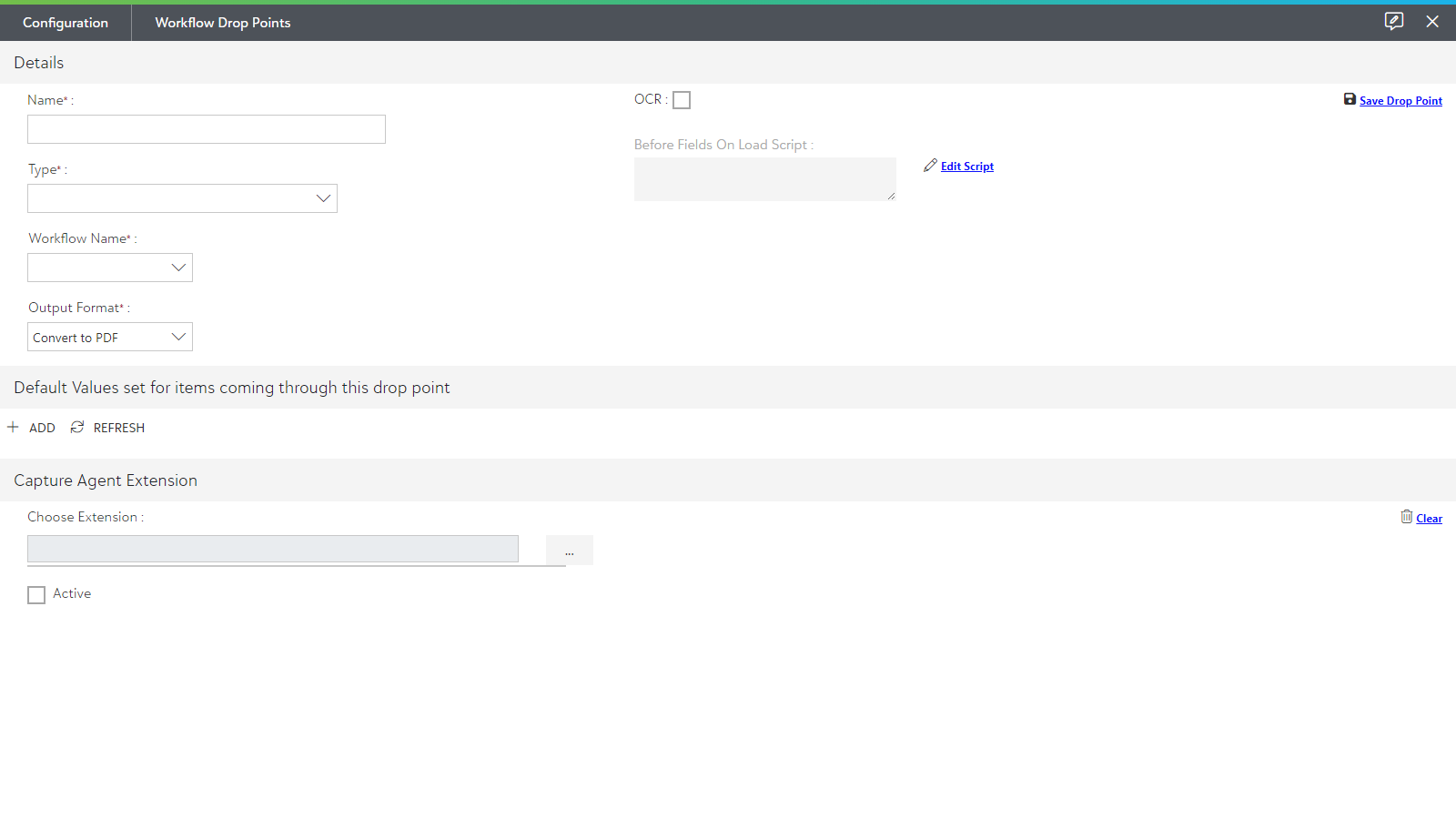Screen dimensions: 1456x819
Task: Switch to the Configuration tab
Action: (66, 23)
